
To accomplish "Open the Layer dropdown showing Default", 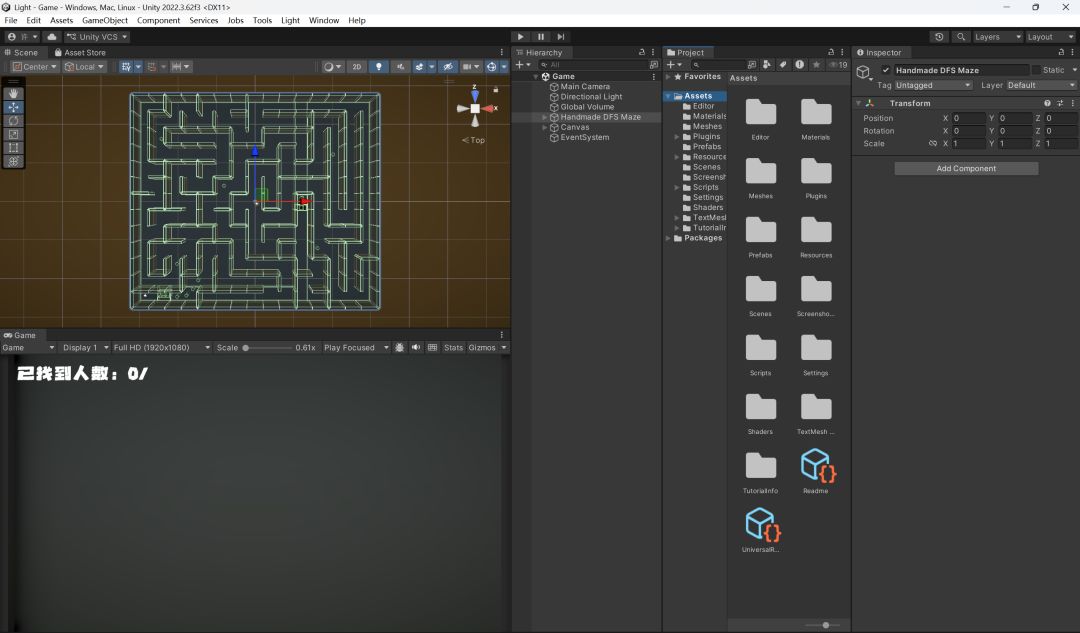I will click(x=1041, y=85).
